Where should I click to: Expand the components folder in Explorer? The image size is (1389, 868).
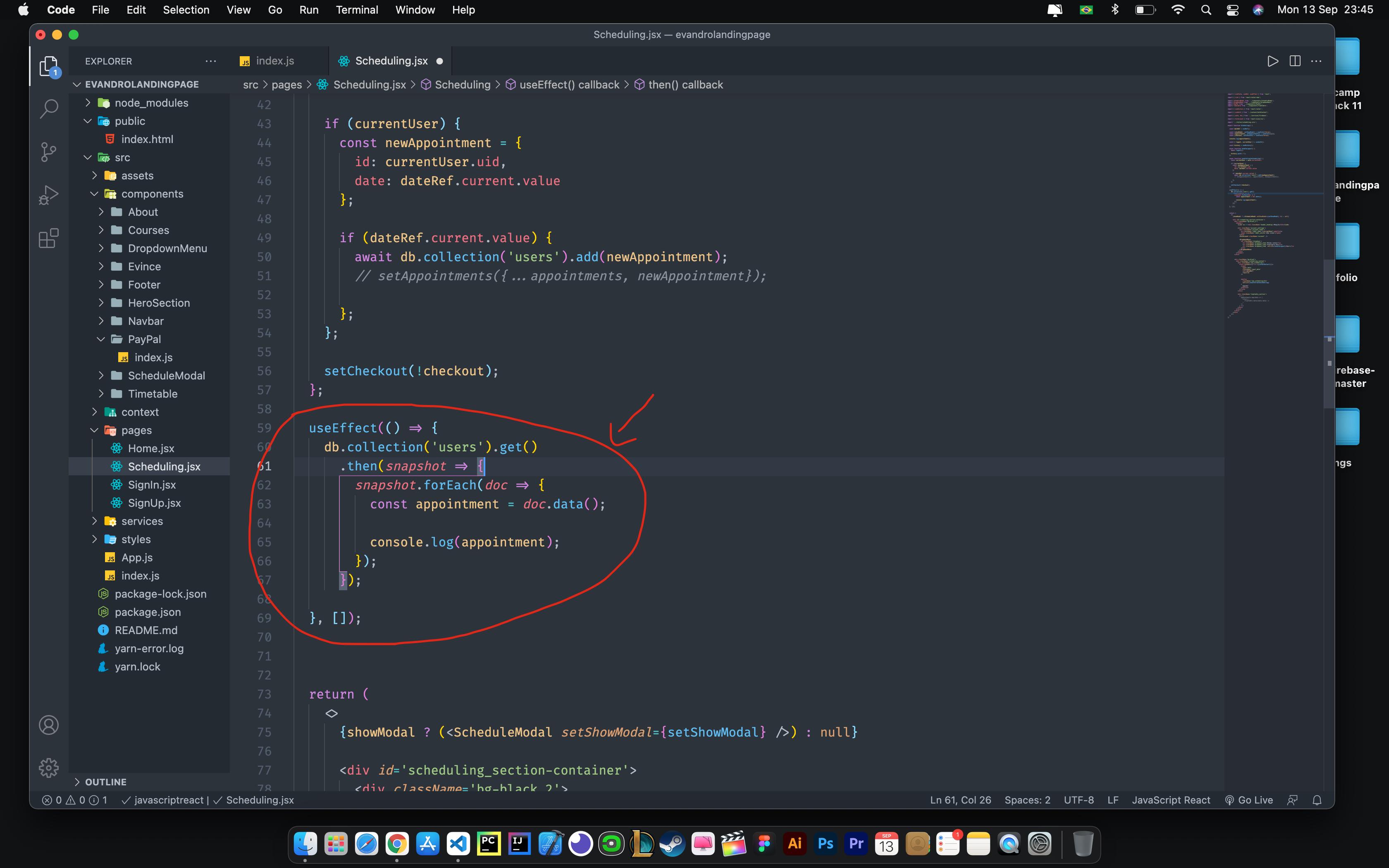coord(94,193)
